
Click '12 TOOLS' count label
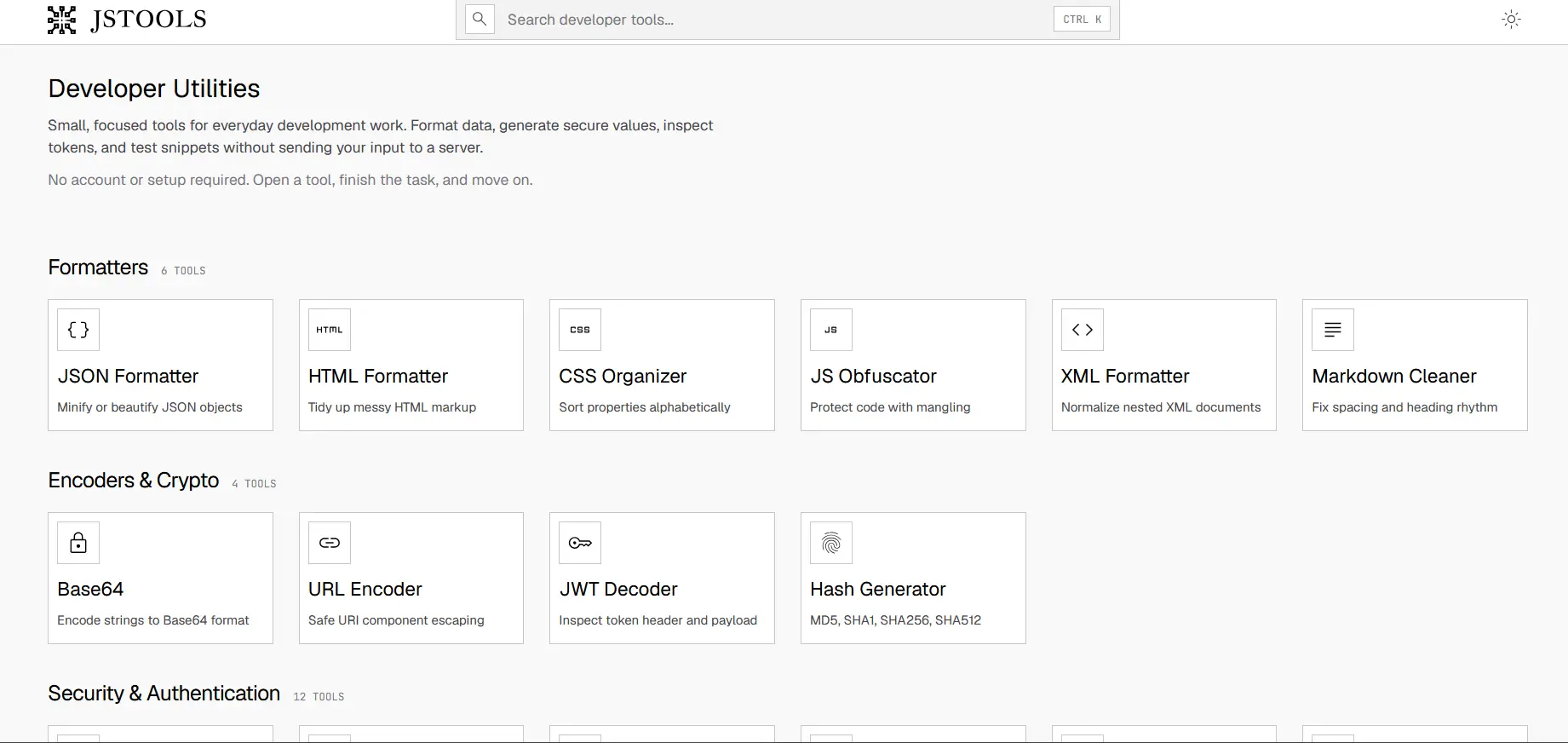coord(319,697)
